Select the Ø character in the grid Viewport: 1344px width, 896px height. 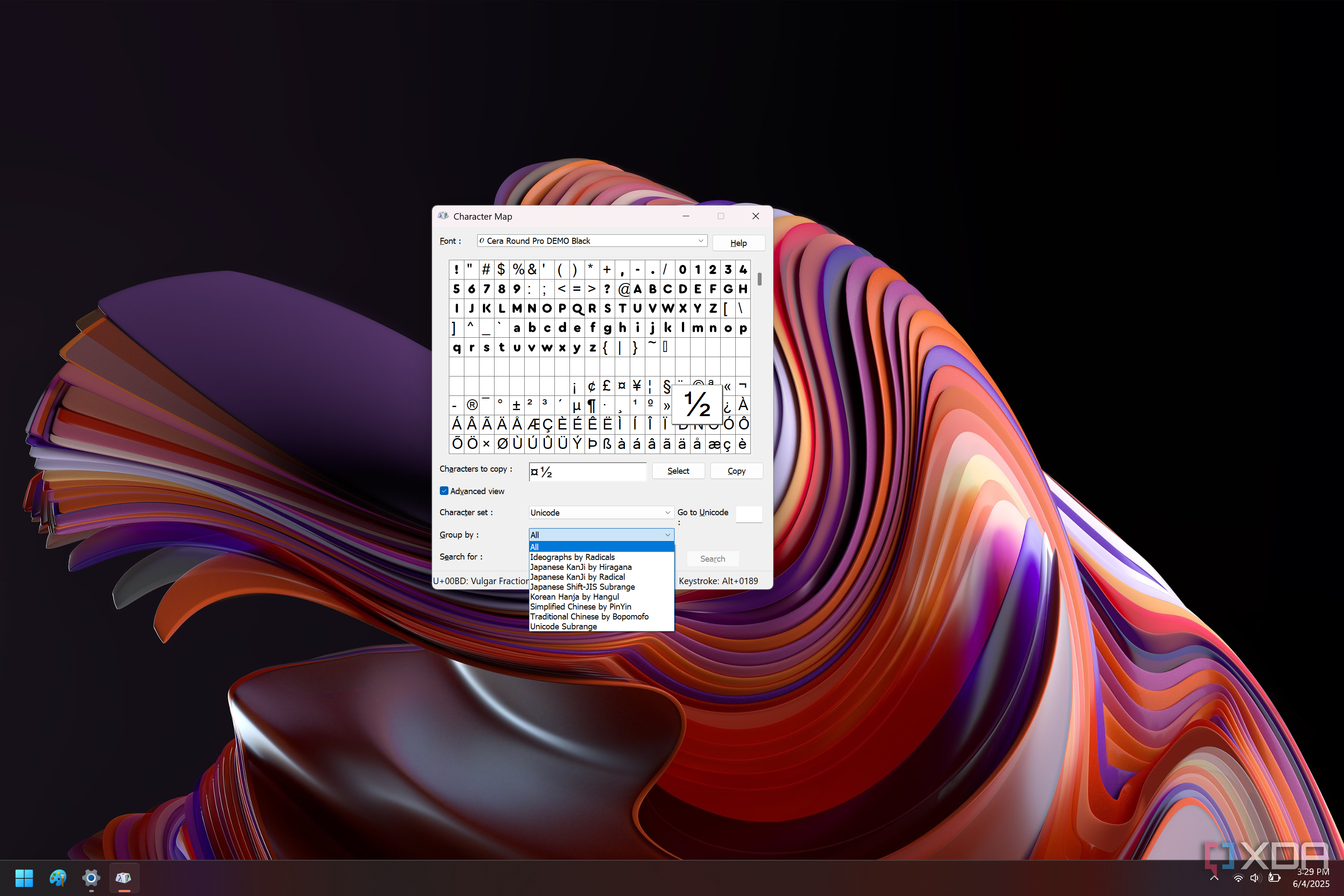[502, 444]
